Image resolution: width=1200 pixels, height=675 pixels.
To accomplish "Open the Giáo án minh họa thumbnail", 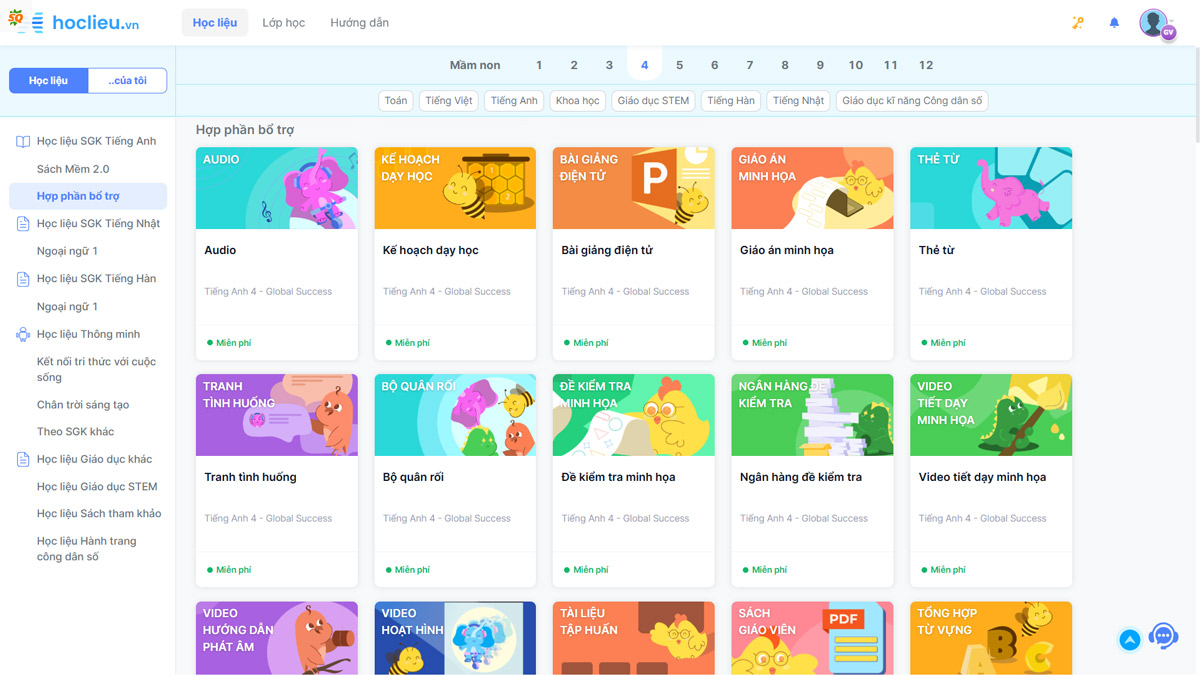I will click(812, 188).
